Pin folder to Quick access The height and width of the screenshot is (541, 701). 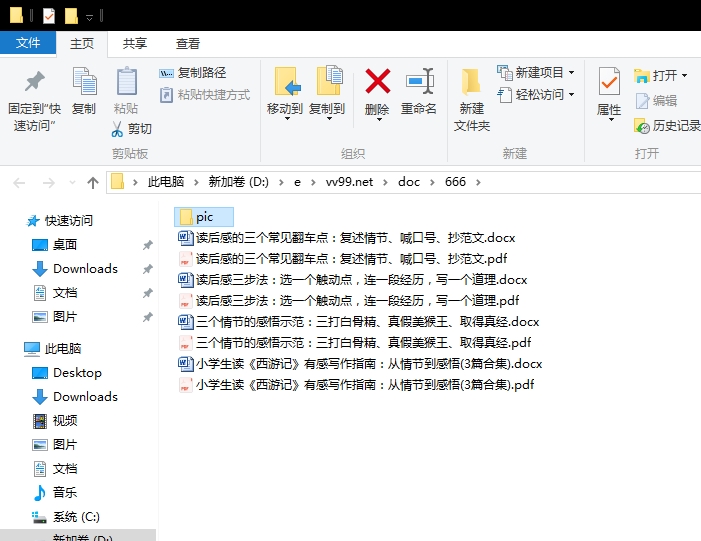point(34,101)
